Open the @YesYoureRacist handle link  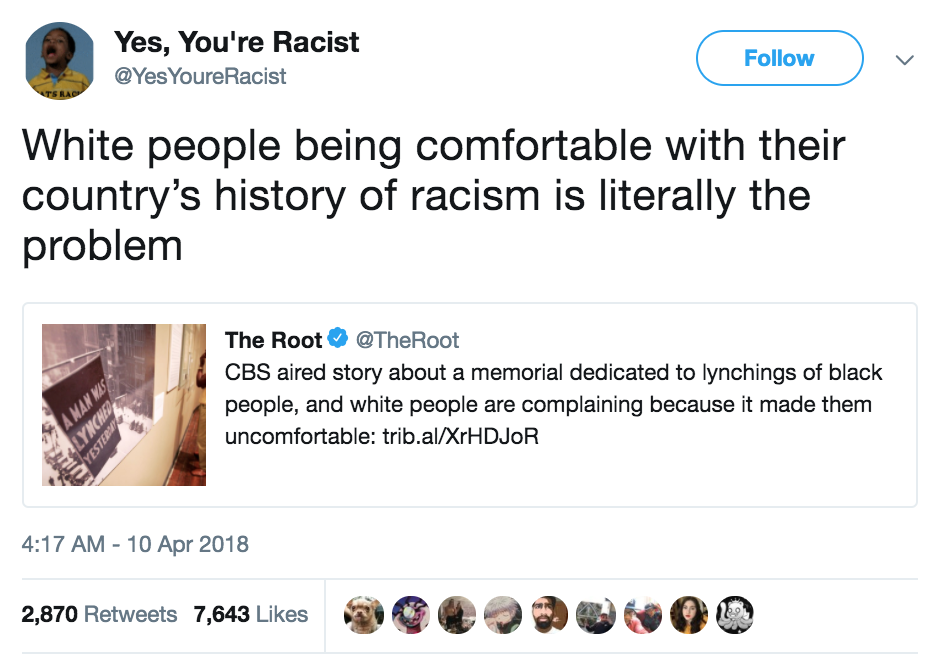(200, 76)
